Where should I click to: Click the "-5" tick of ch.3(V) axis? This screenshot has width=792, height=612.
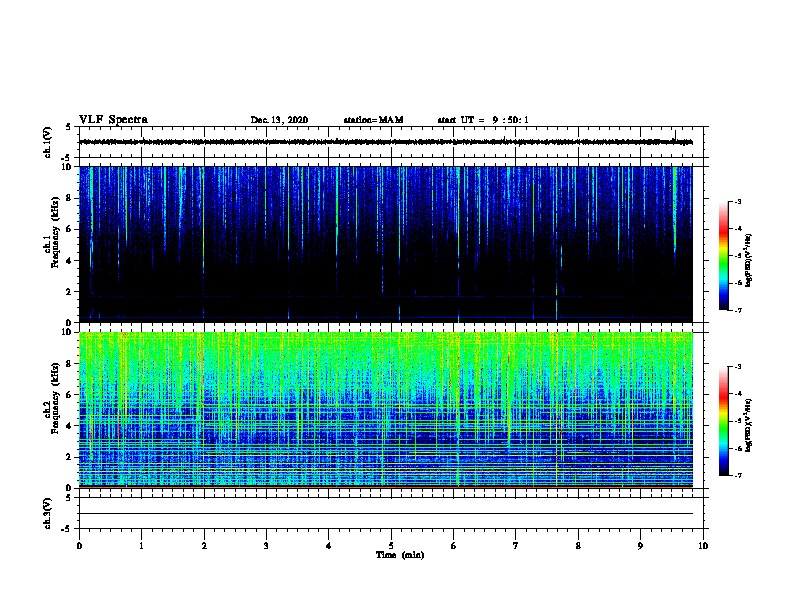[x=68, y=529]
